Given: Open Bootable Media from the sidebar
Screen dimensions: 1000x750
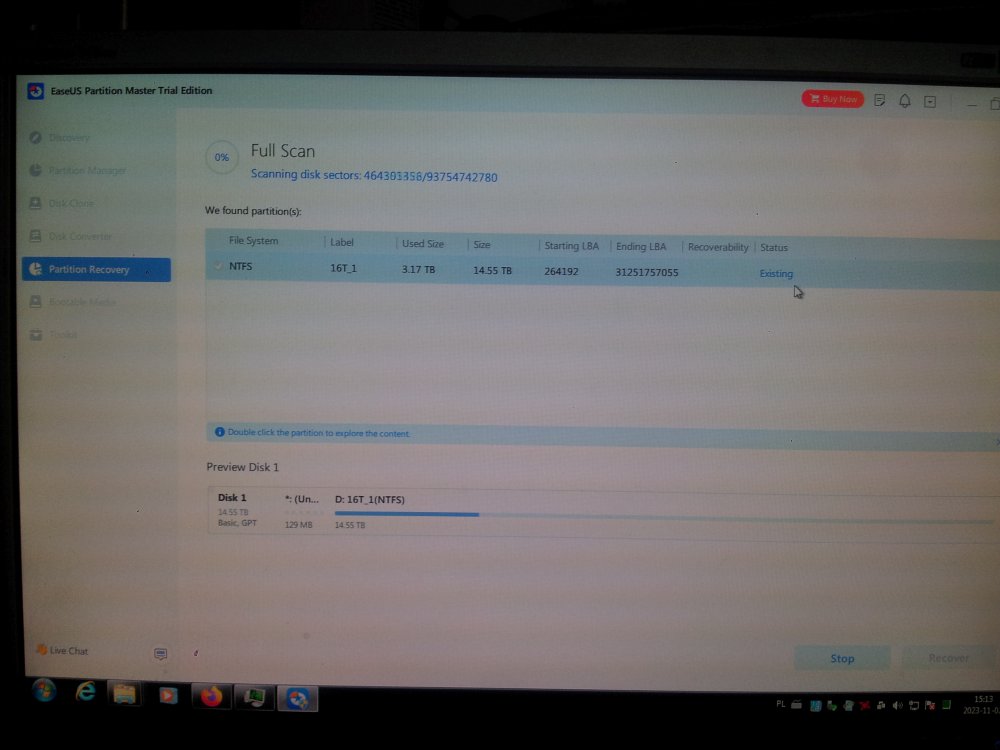Looking at the screenshot, I should (82, 302).
